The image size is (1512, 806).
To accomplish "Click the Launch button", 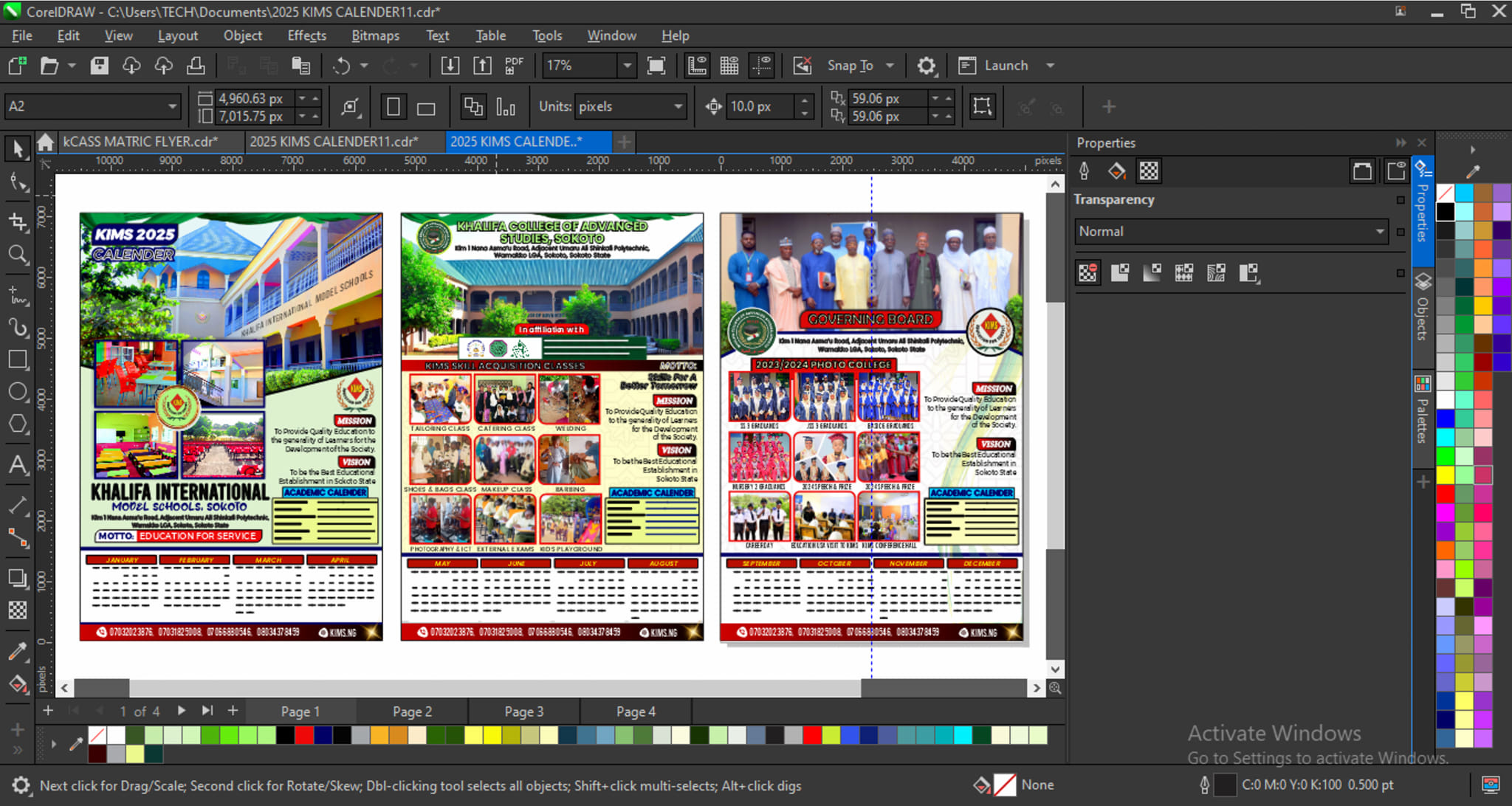I will 993,66.
